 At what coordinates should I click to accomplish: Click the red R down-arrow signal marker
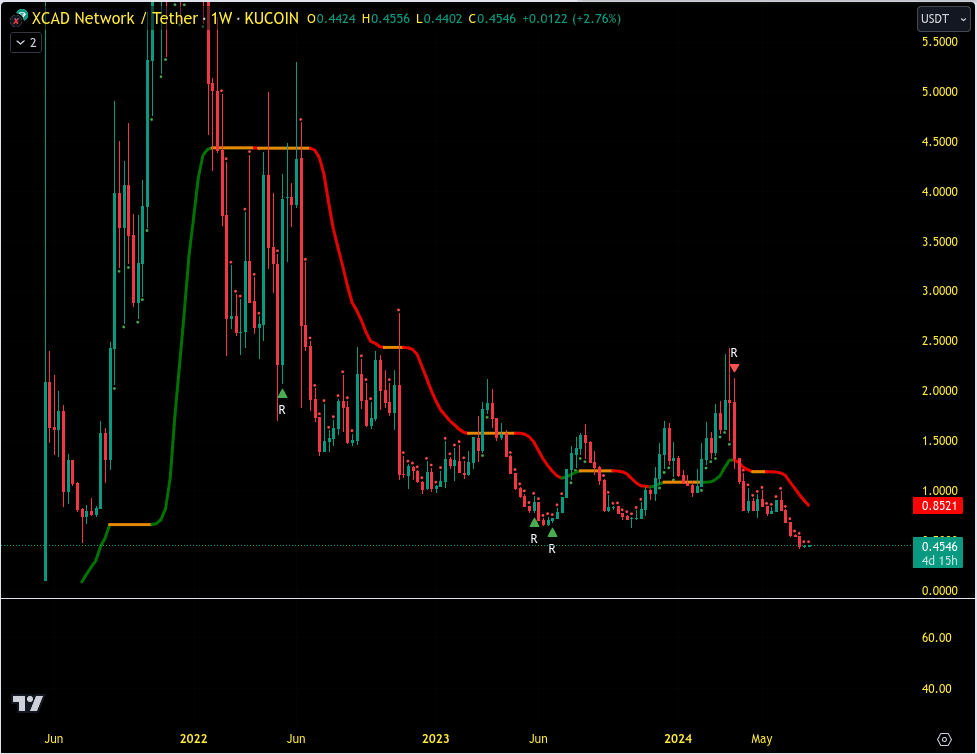tap(734, 368)
